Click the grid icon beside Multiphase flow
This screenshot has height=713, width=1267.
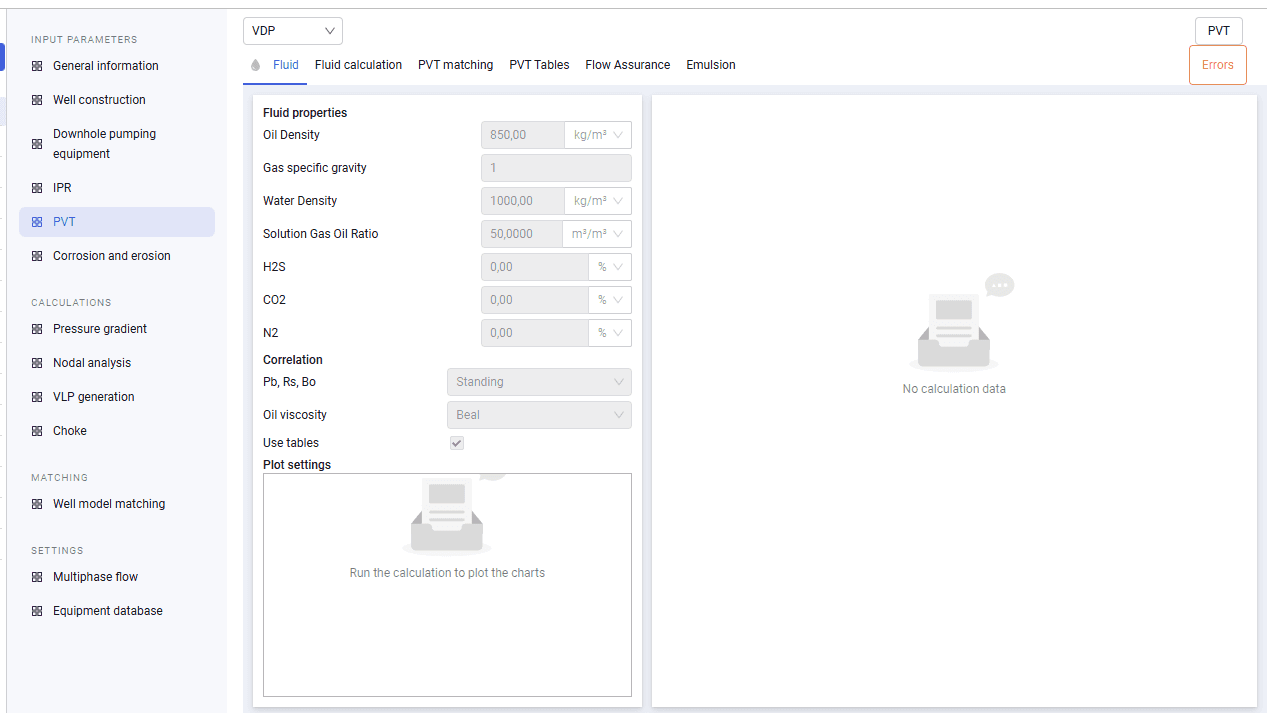tap(37, 577)
